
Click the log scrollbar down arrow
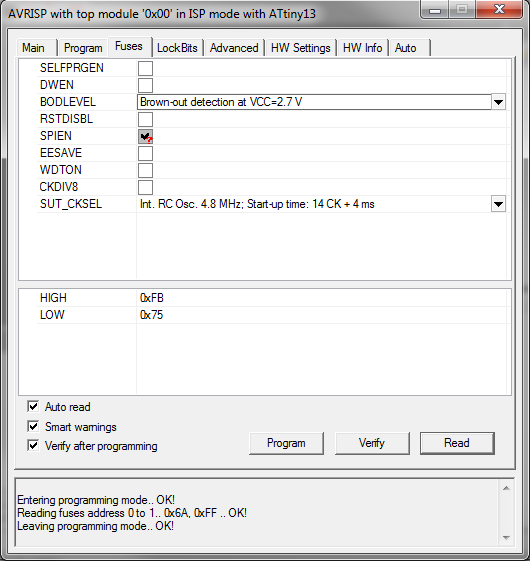[506, 537]
